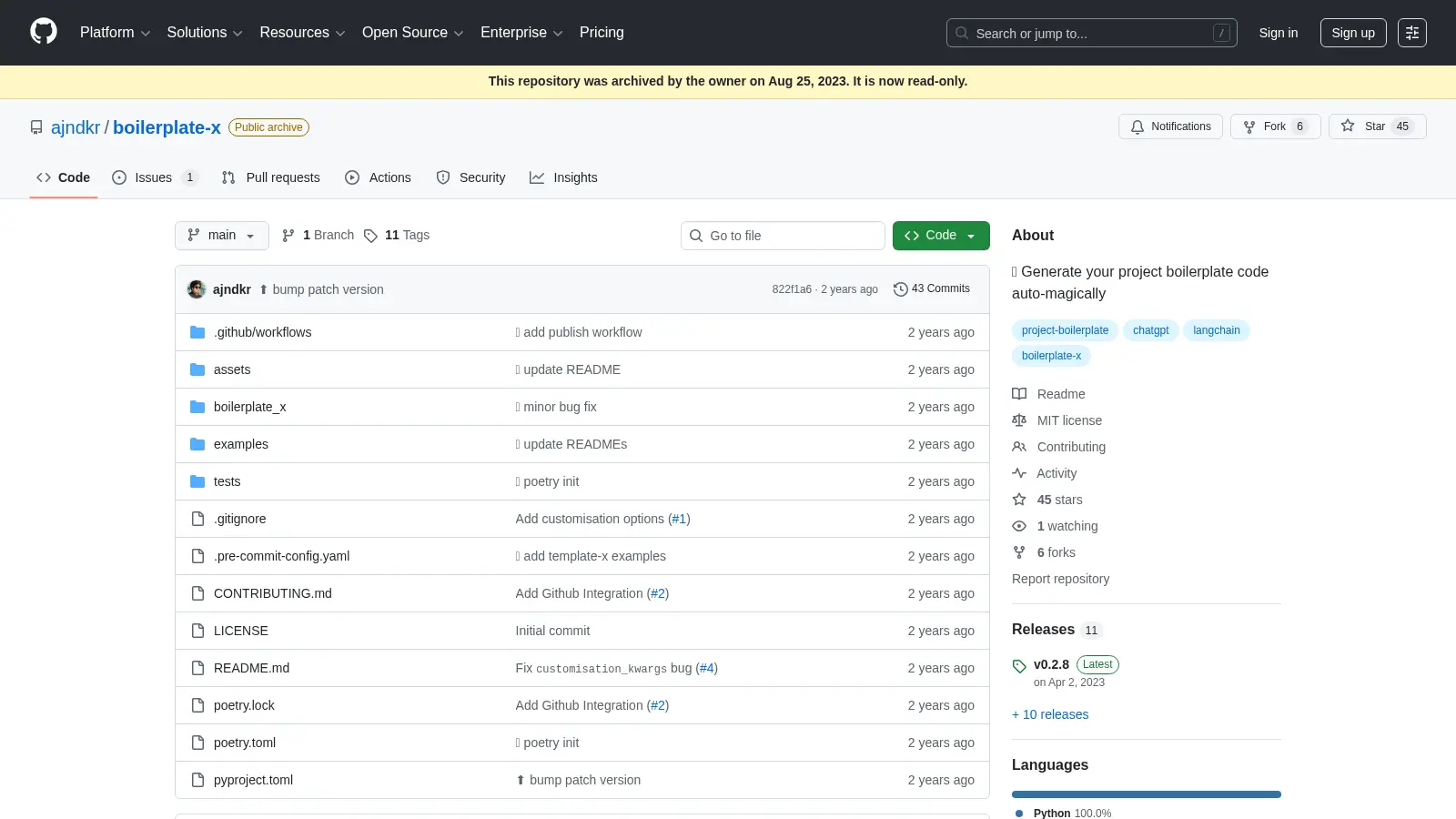Open commit hash 822f1a6
This screenshot has height=819, width=1456.
click(792, 289)
